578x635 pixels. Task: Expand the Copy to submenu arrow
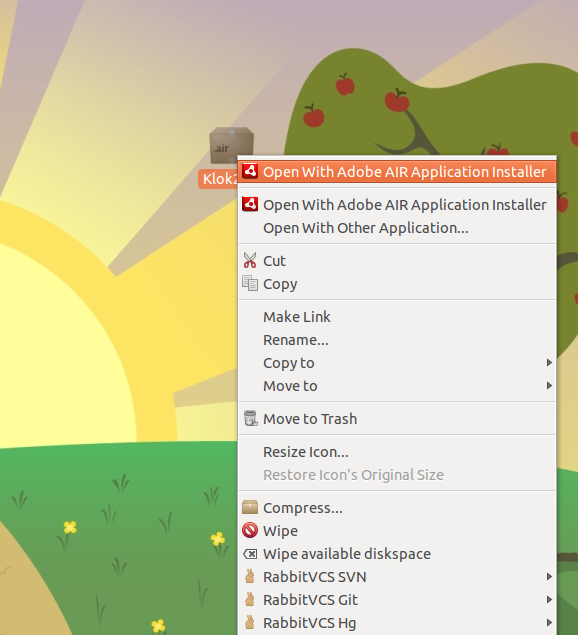click(x=549, y=362)
